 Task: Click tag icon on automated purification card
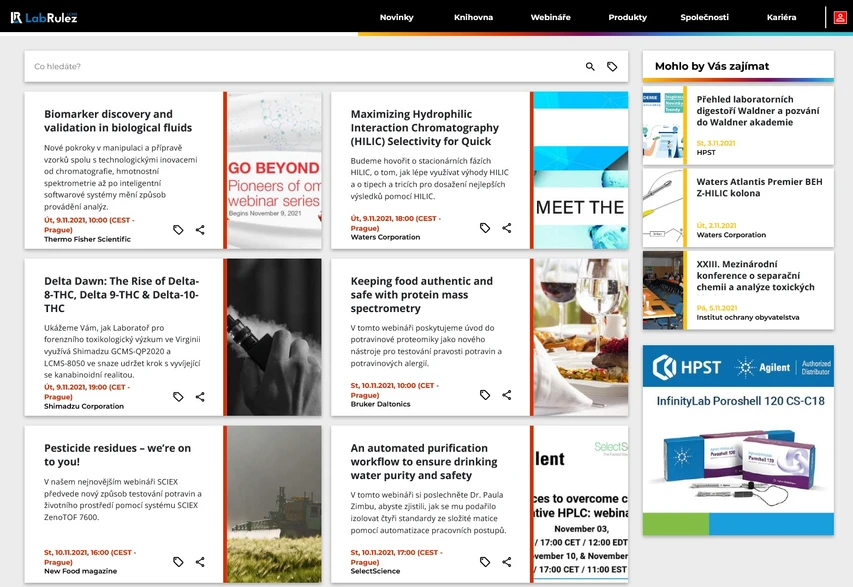click(485, 561)
